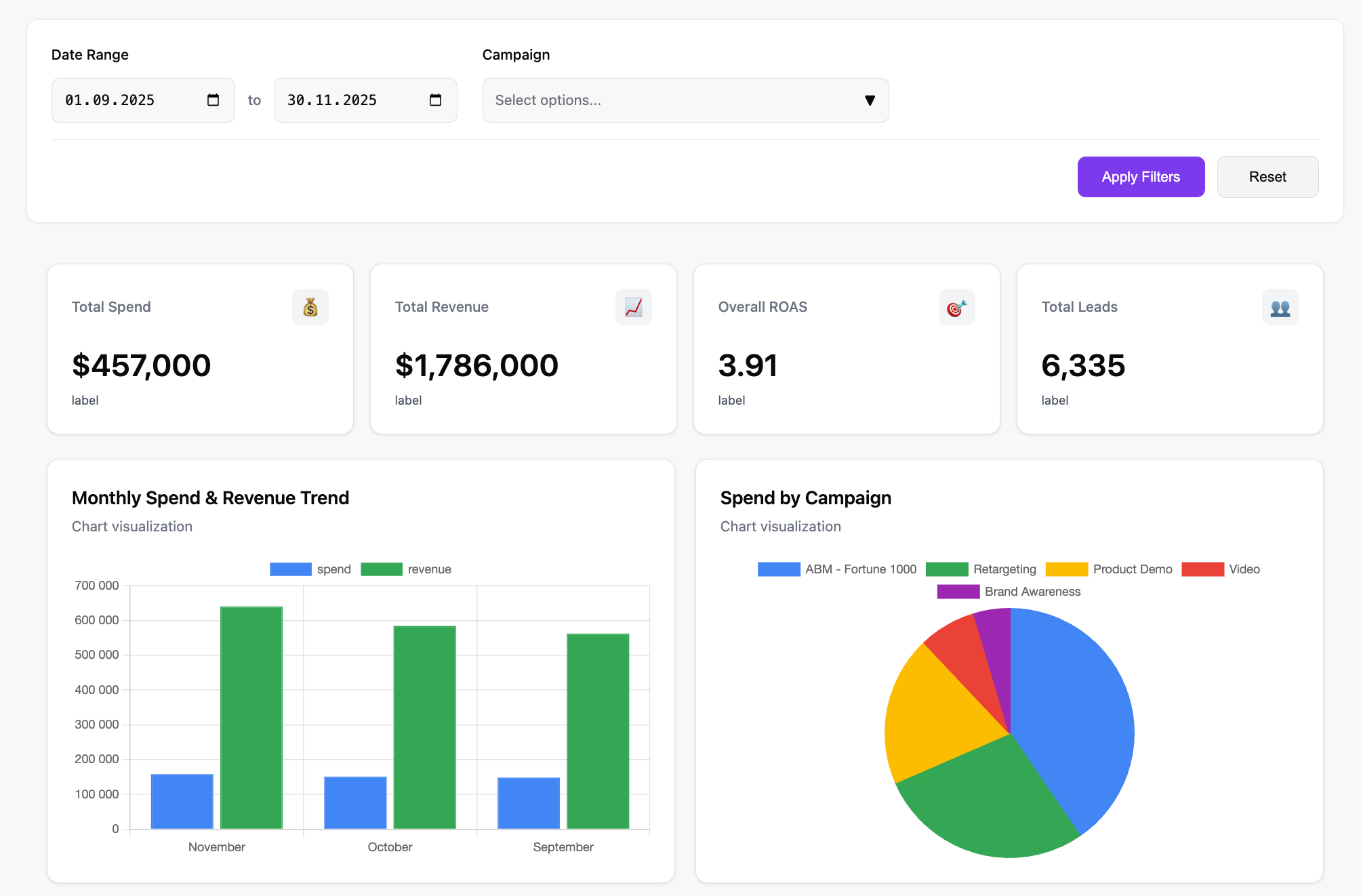
Task: Click the people icon on Total Leads card
Action: pyautogui.click(x=1280, y=306)
